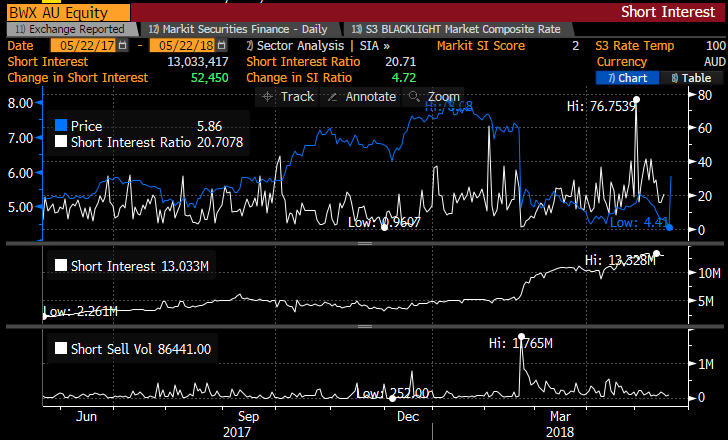
Task: Open Sector Analysis SIA link
Action: [318, 45]
